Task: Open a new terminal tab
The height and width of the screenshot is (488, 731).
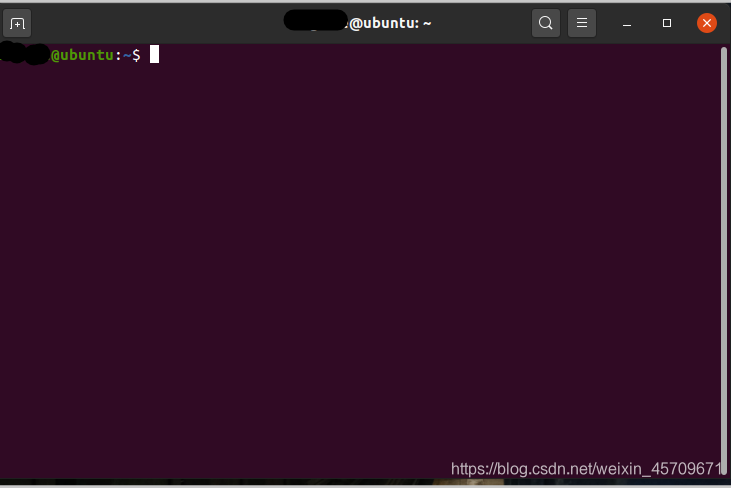Action: (17, 23)
